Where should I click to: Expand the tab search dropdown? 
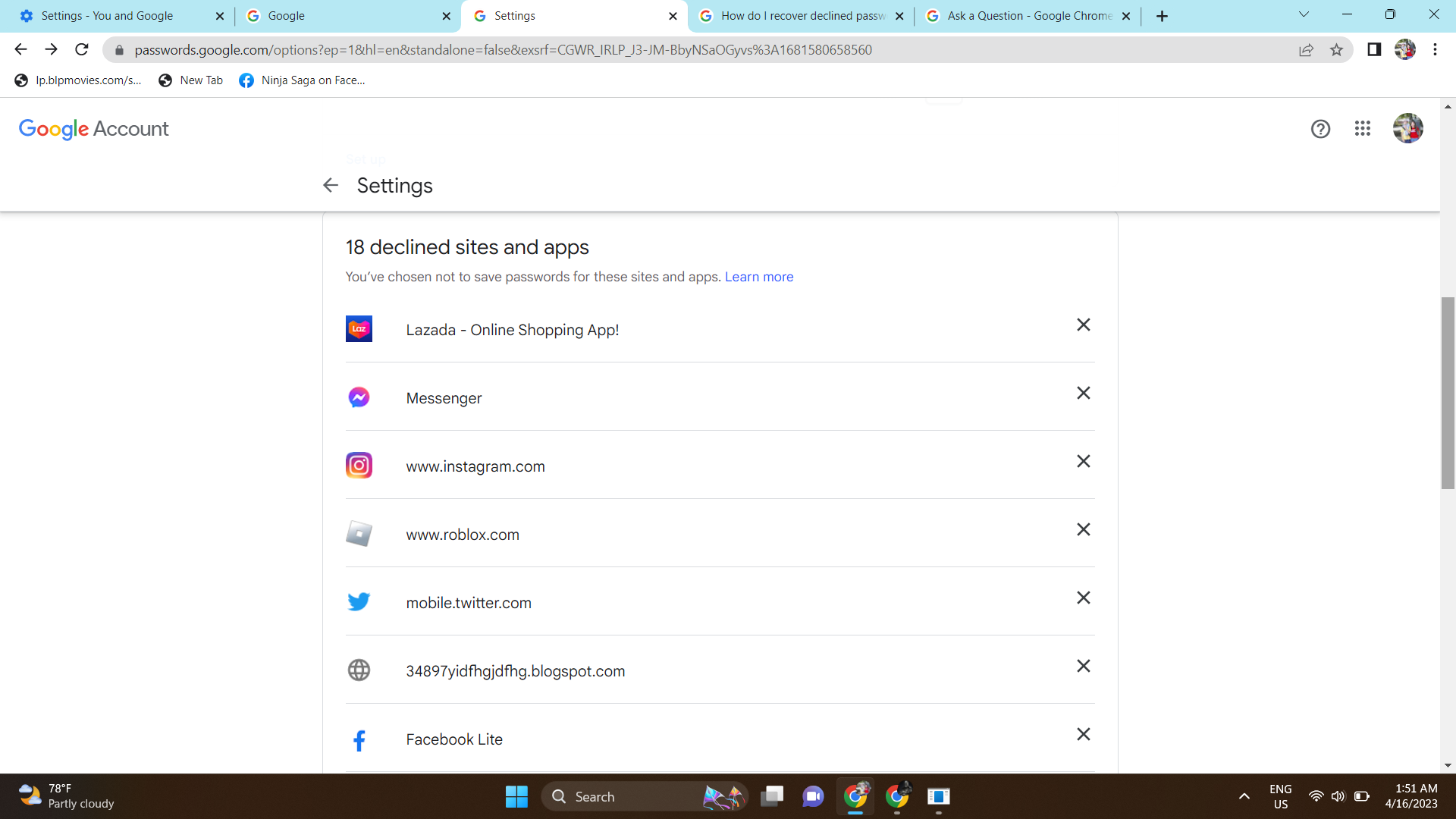(x=1304, y=14)
